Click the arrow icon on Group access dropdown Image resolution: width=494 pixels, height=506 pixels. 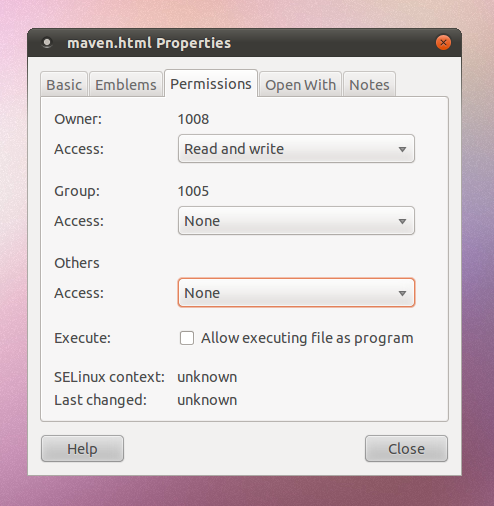point(402,221)
